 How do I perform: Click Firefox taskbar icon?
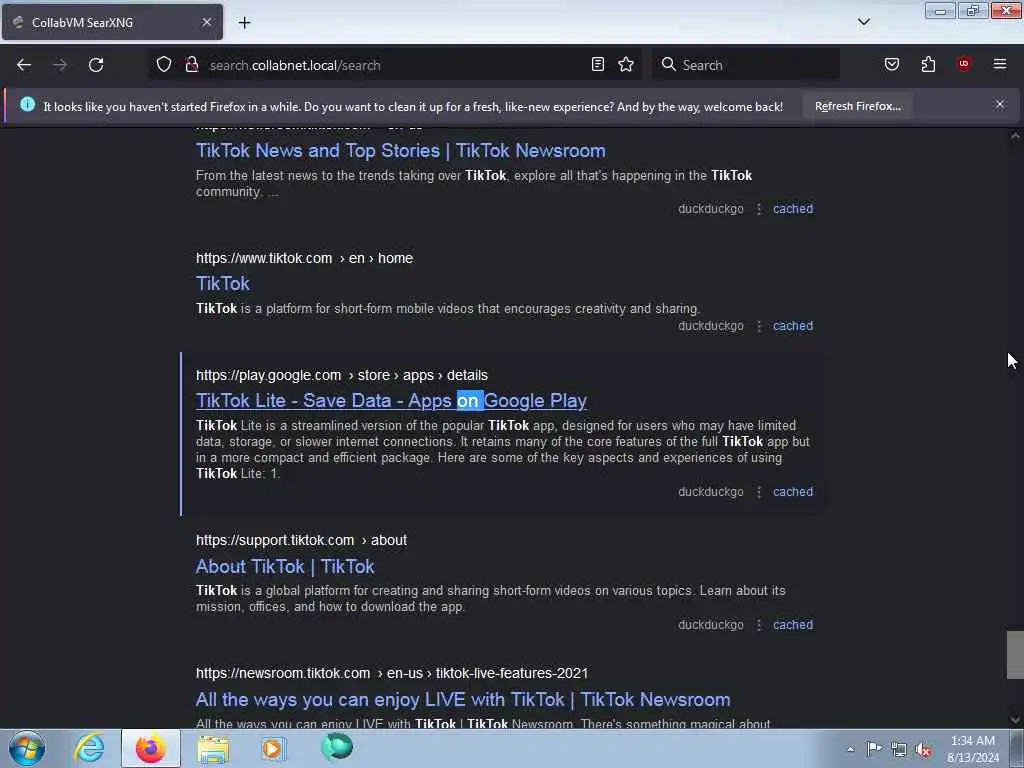(150, 748)
